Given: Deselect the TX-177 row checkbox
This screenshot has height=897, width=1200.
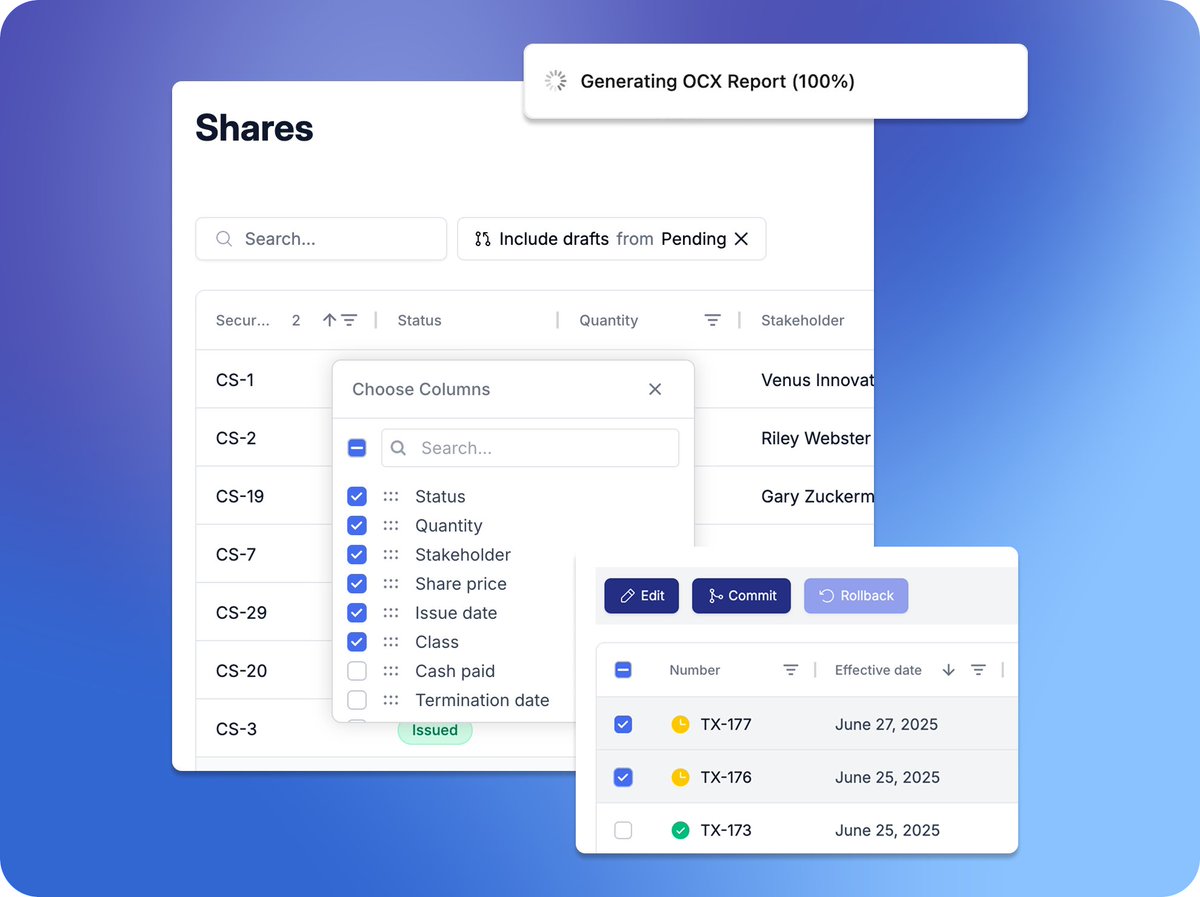Looking at the screenshot, I should 623,724.
